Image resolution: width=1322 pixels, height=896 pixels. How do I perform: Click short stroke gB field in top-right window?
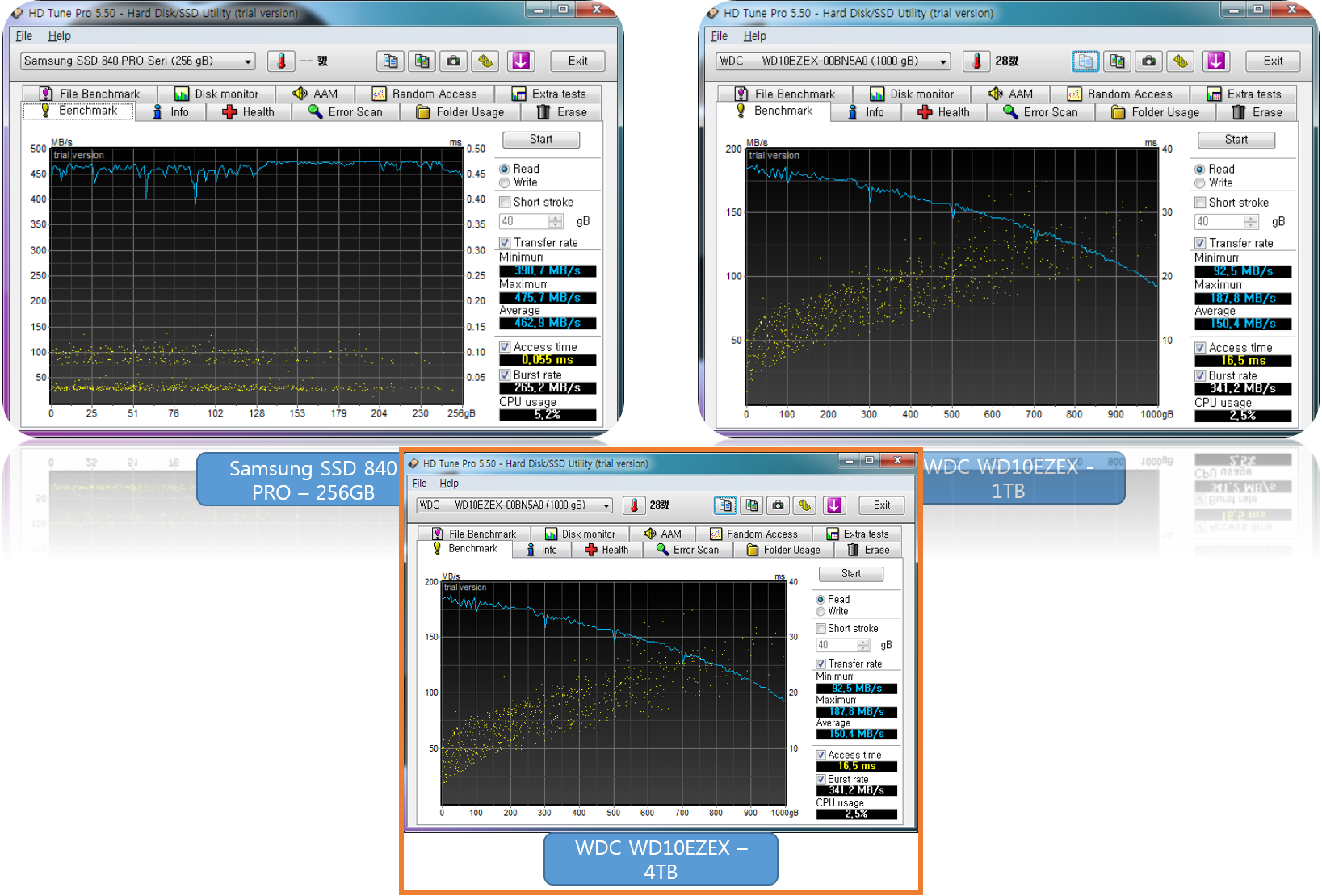tap(1218, 222)
